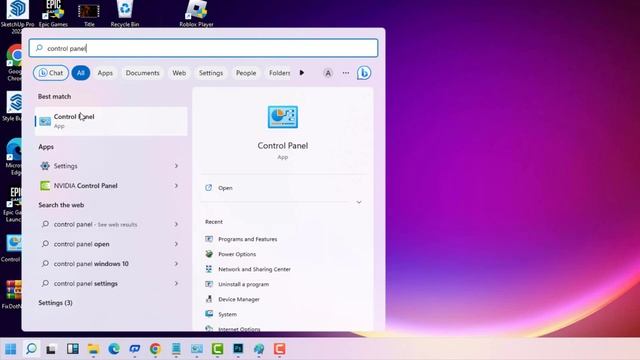
Task: Open the account avatar 'A' button
Action: tap(328, 73)
